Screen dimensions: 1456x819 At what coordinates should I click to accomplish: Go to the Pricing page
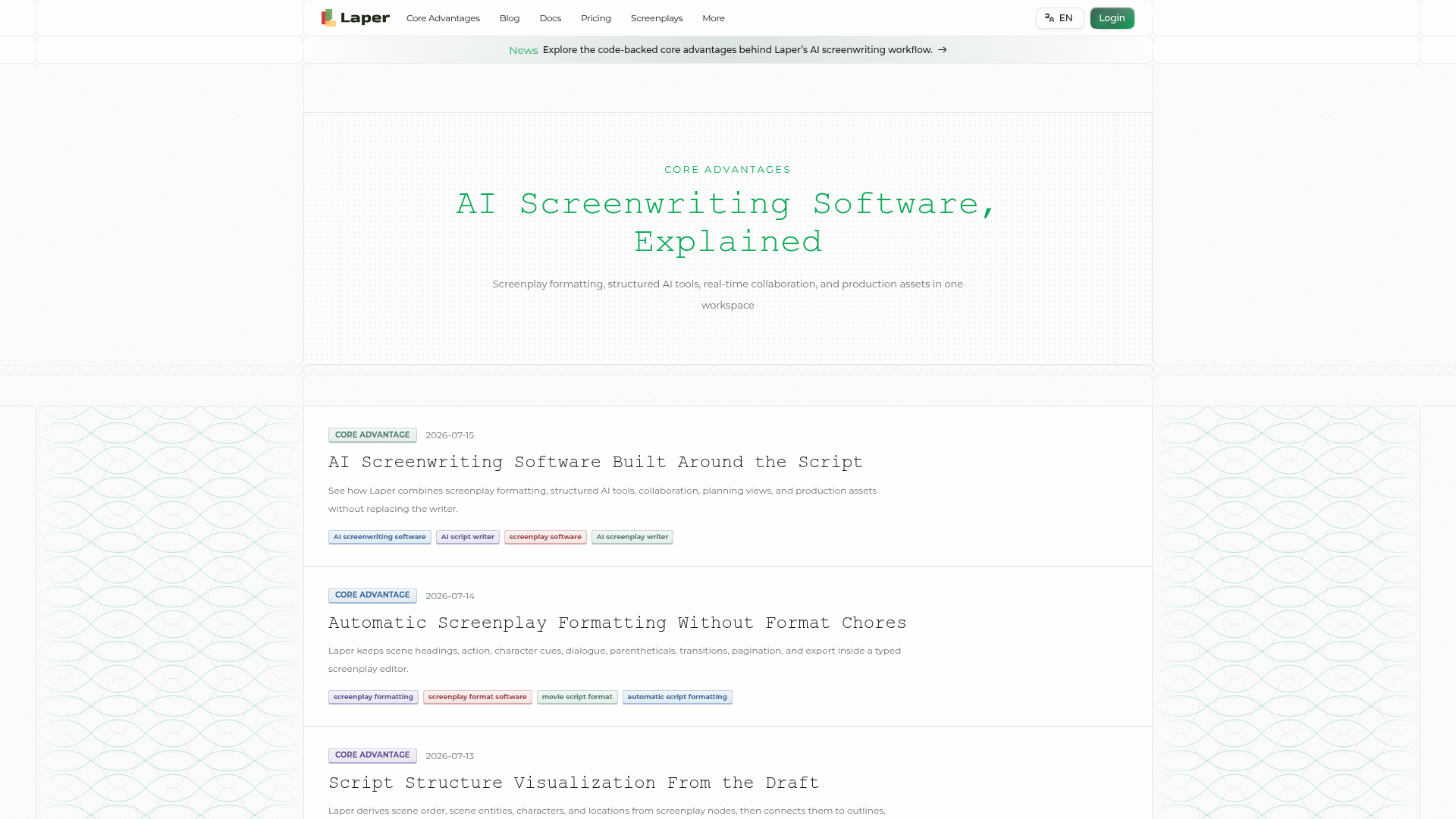(596, 18)
